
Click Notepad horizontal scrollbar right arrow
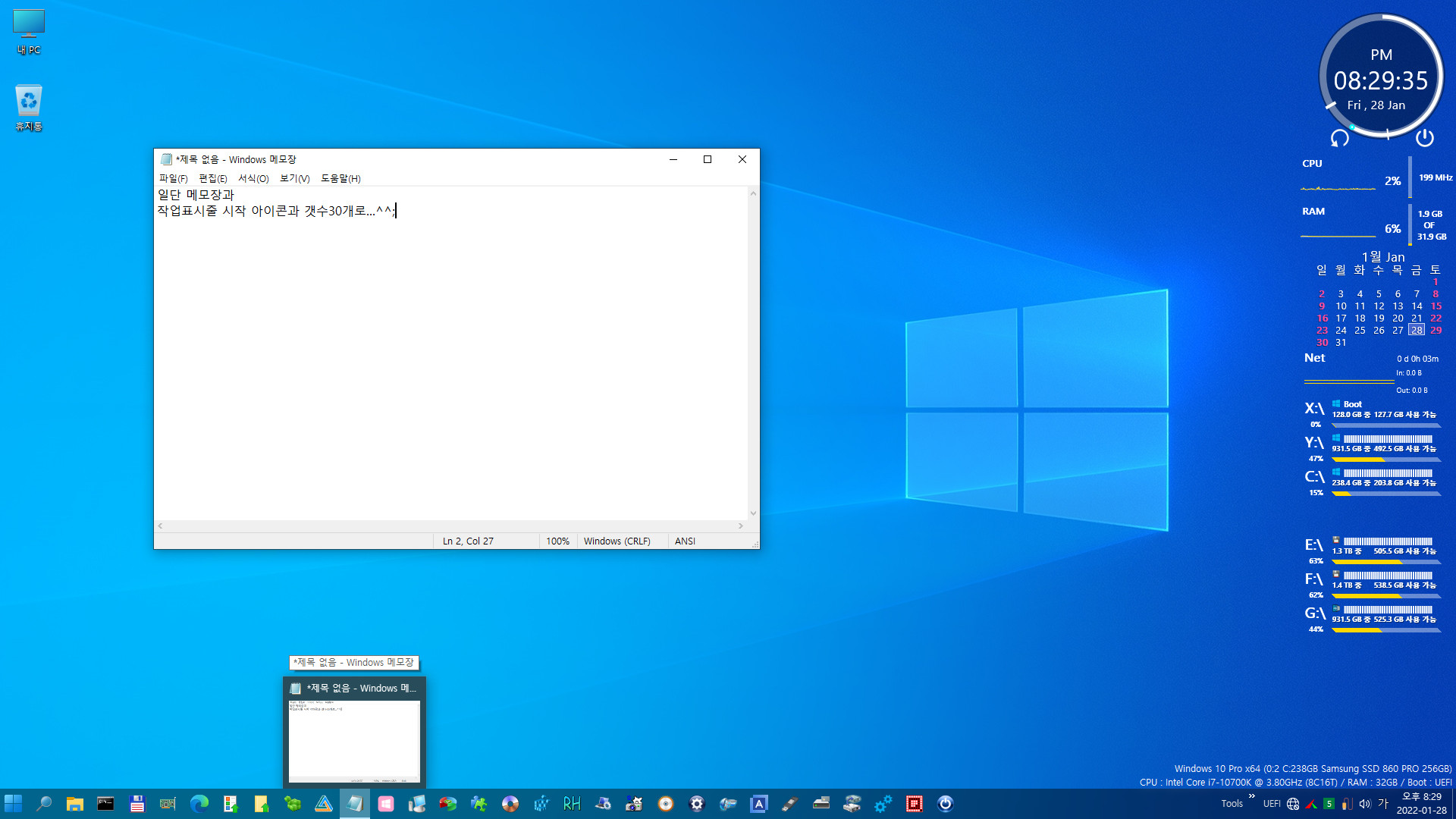pyautogui.click(x=741, y=526)
